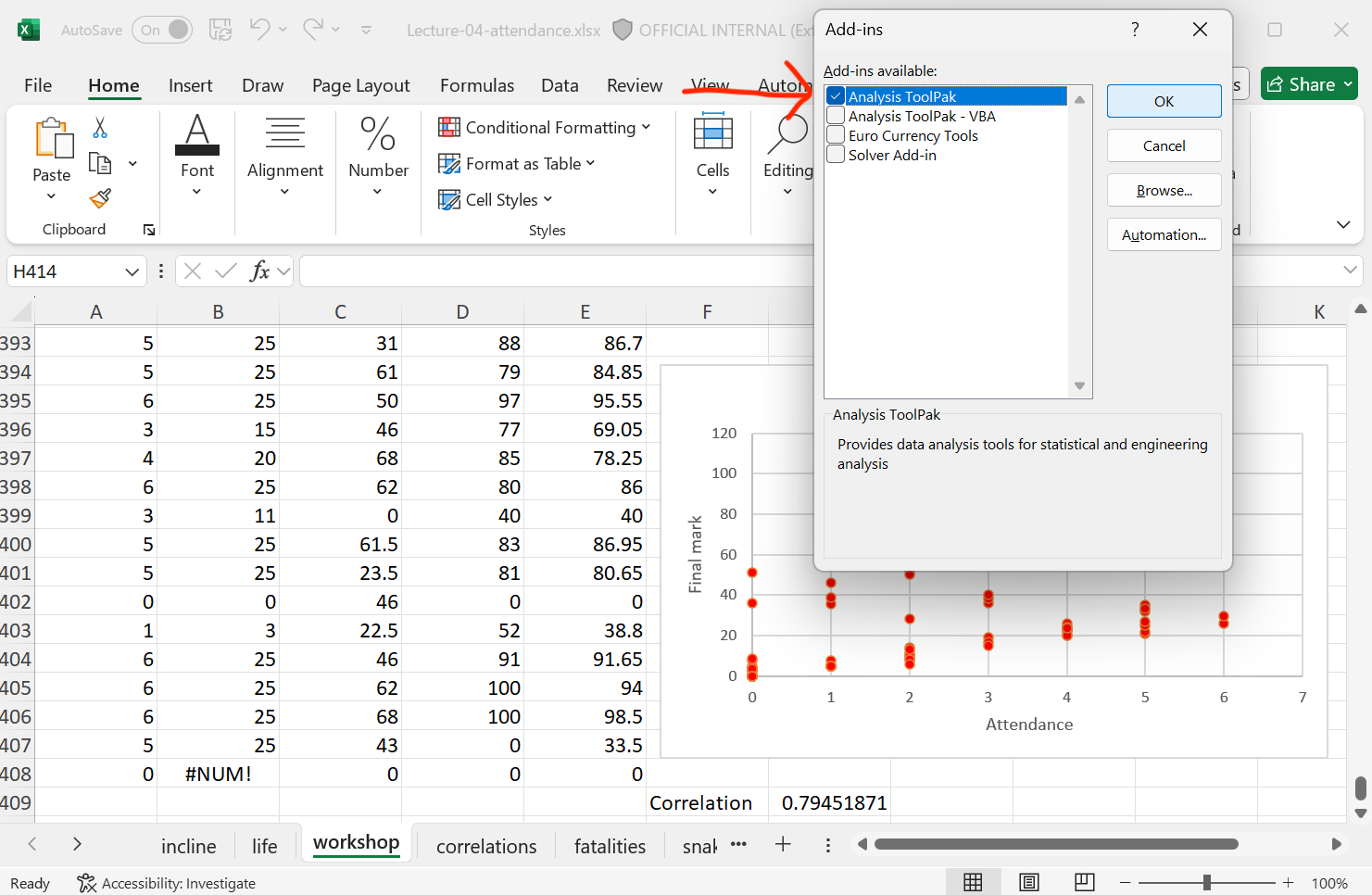
Task: Click the Page Layout view icon
Action: 1028,883
